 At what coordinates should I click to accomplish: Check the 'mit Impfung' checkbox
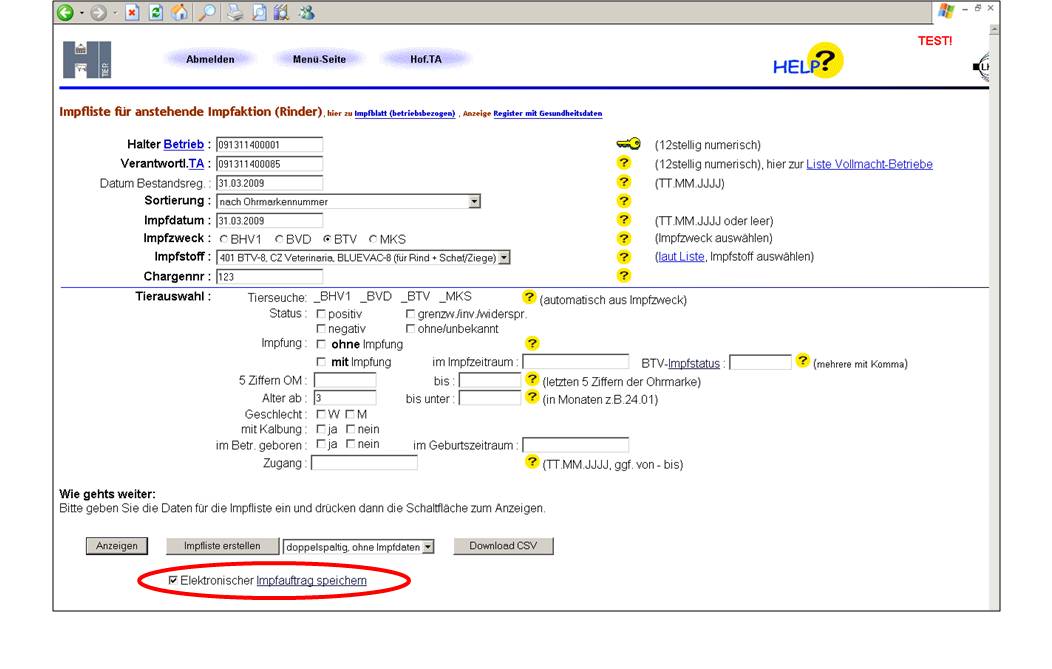pyautogui.click(x=321, y=362)
